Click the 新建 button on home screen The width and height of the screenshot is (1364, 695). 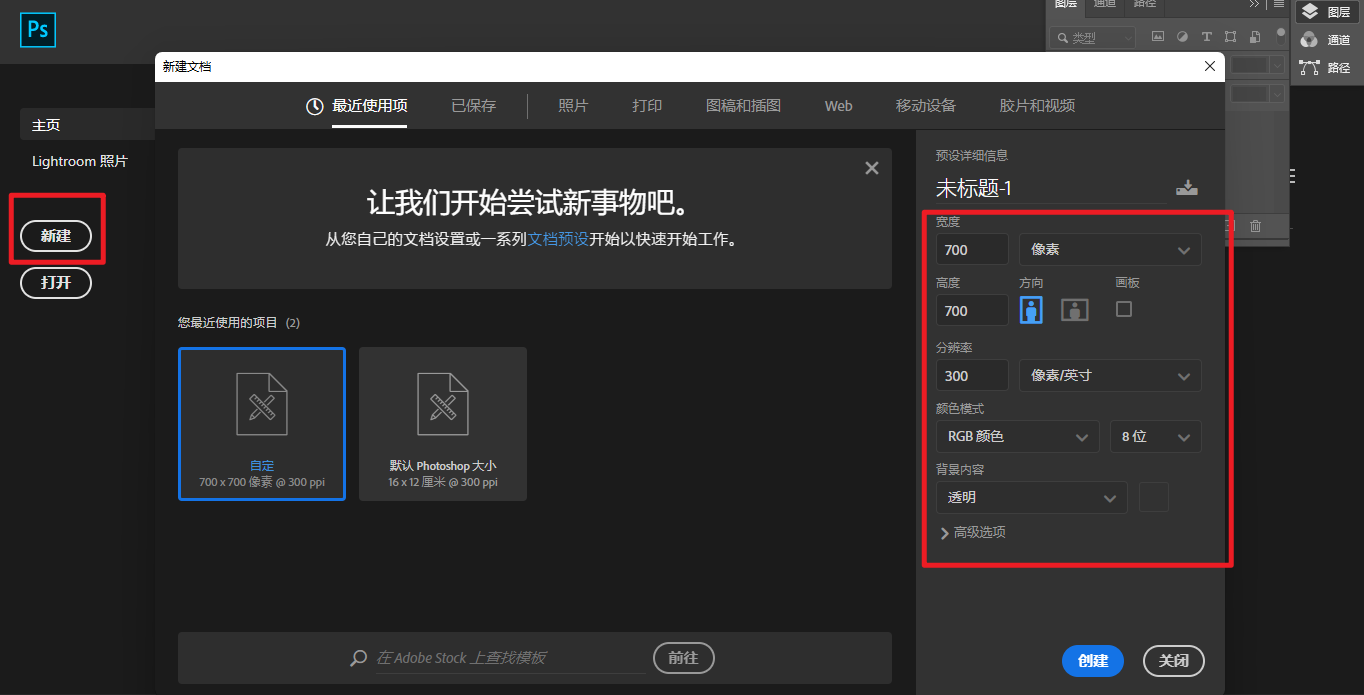[56, 236]
